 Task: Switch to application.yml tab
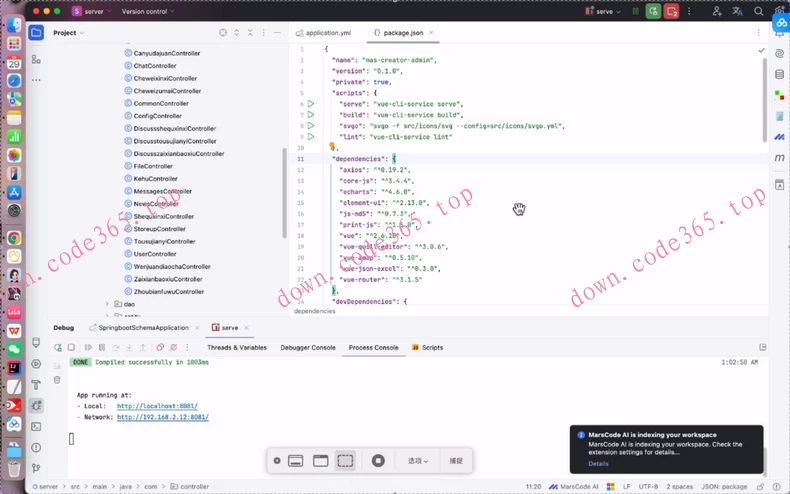tap(323, 33)
